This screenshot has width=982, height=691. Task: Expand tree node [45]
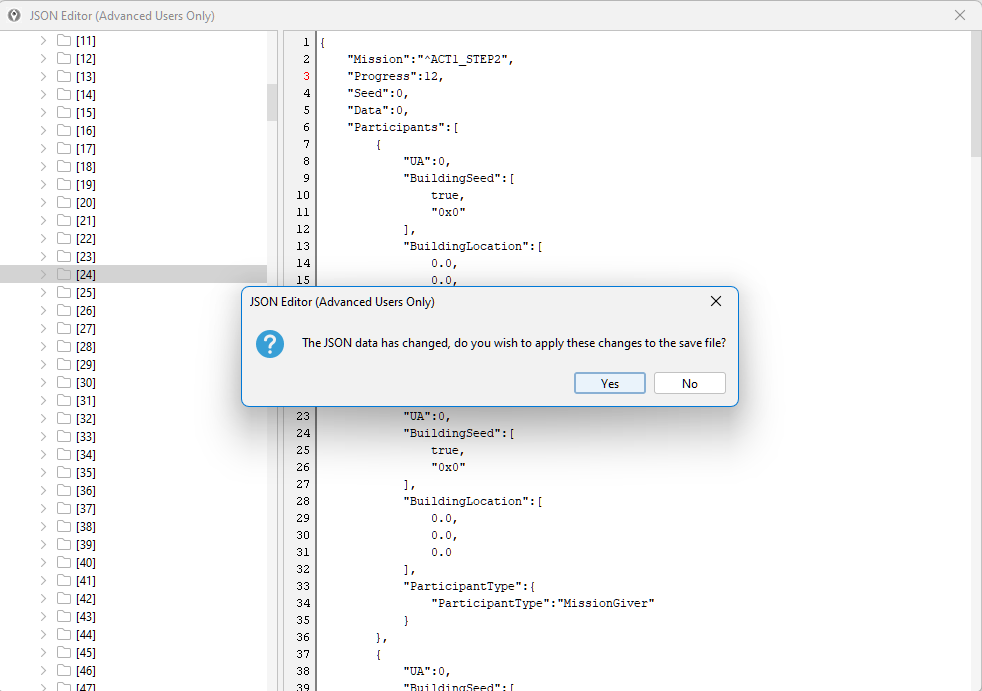(x=43, y=653)
